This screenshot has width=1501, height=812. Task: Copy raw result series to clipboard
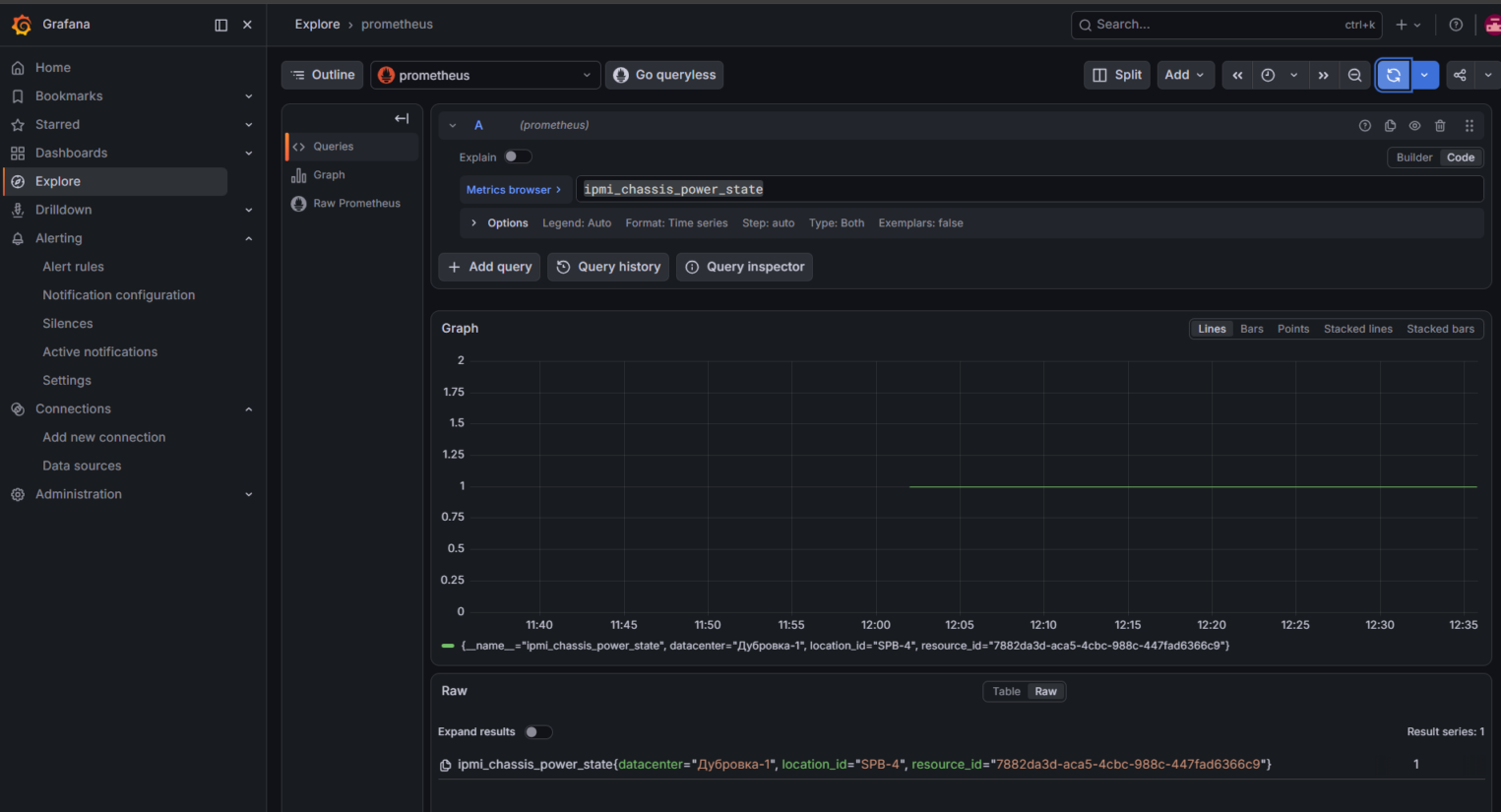(445, 765)
